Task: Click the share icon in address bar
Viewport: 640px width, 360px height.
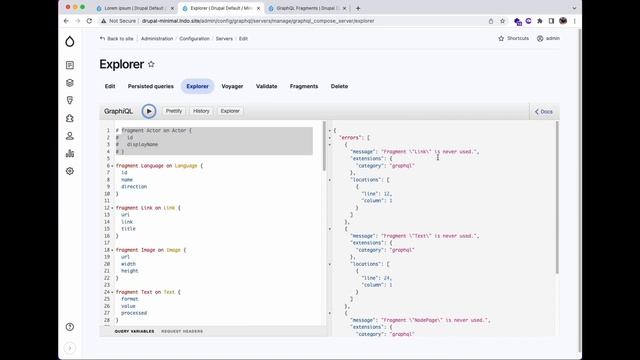Action: tap(491, 21)
